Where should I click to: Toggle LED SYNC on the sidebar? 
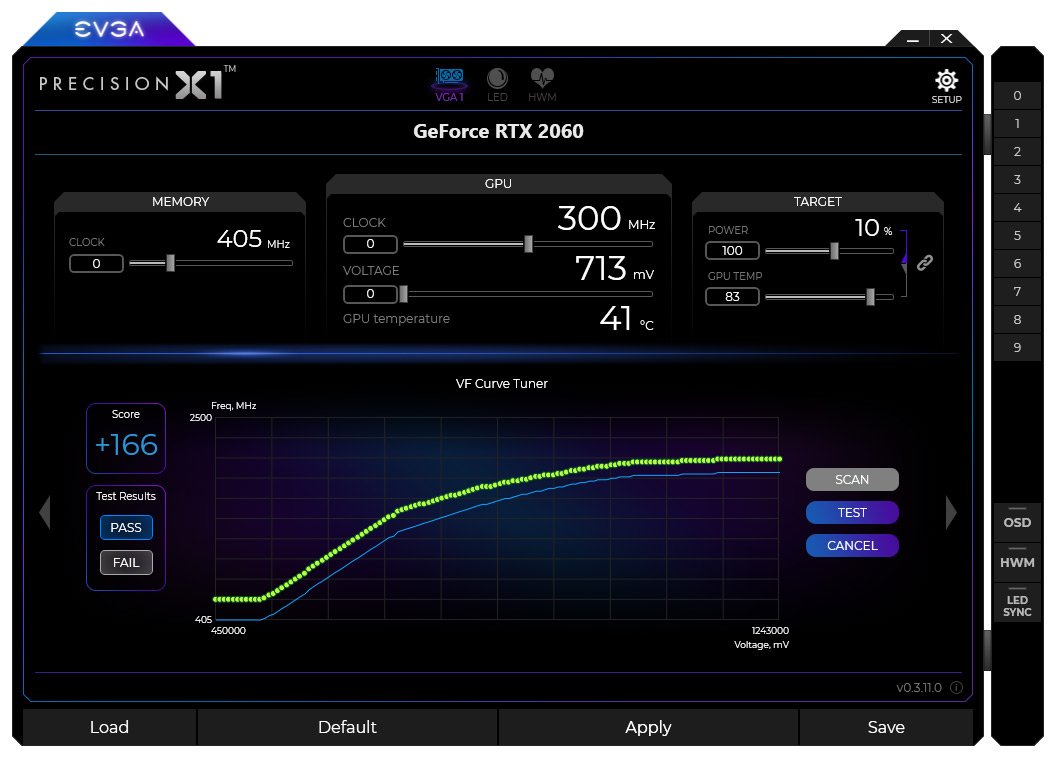[x=1017, y=602]
